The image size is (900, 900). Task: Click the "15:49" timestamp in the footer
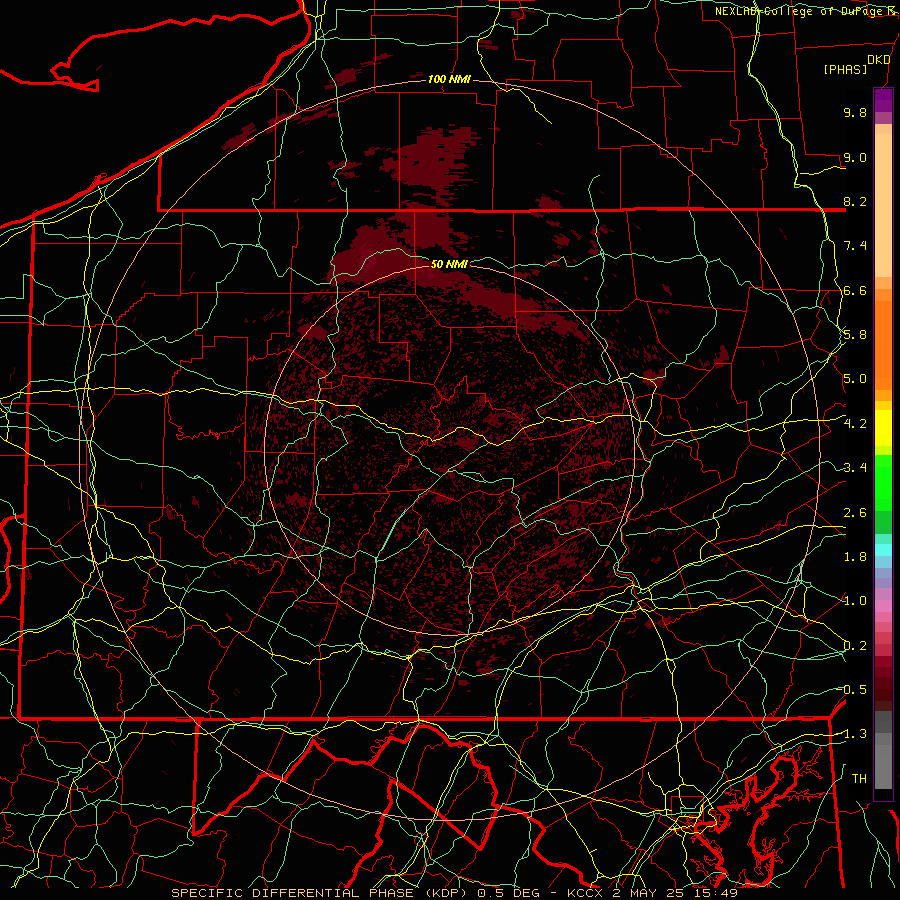(x=715, y=893)
